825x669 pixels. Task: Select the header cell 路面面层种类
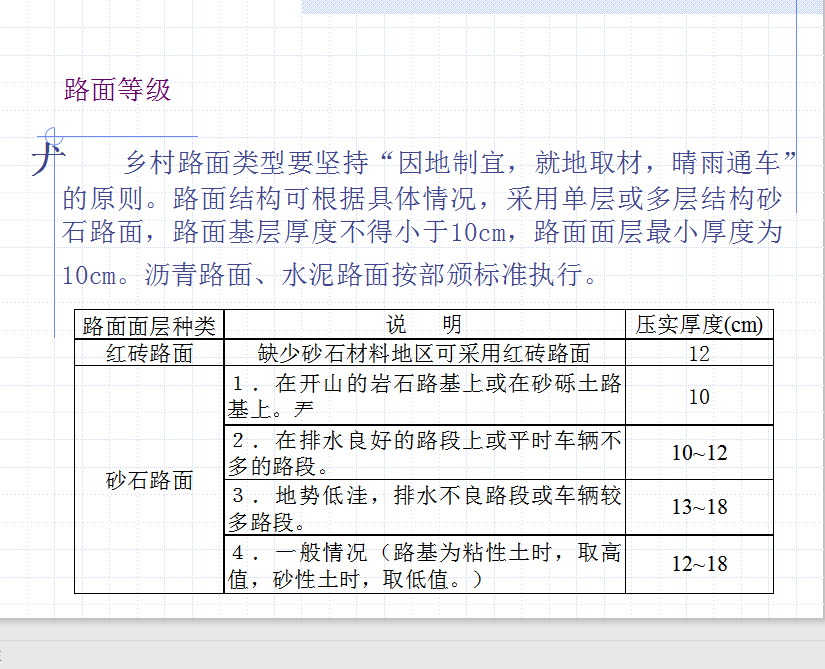pyautogui.click(x=149, y=325)
